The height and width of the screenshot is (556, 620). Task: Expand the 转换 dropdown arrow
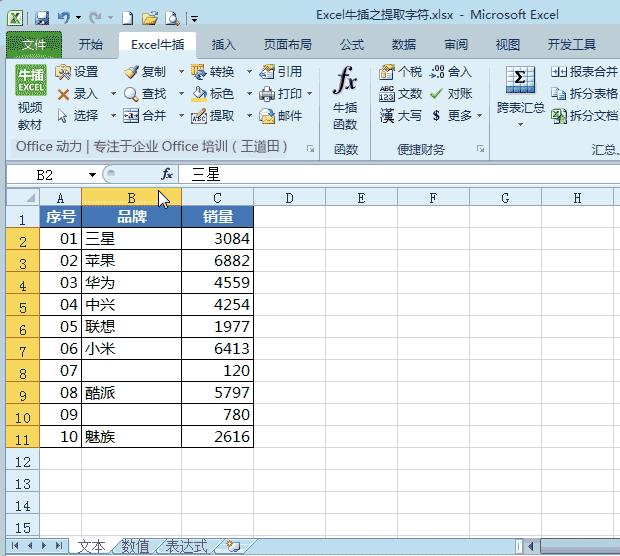(x=249, y=72)
